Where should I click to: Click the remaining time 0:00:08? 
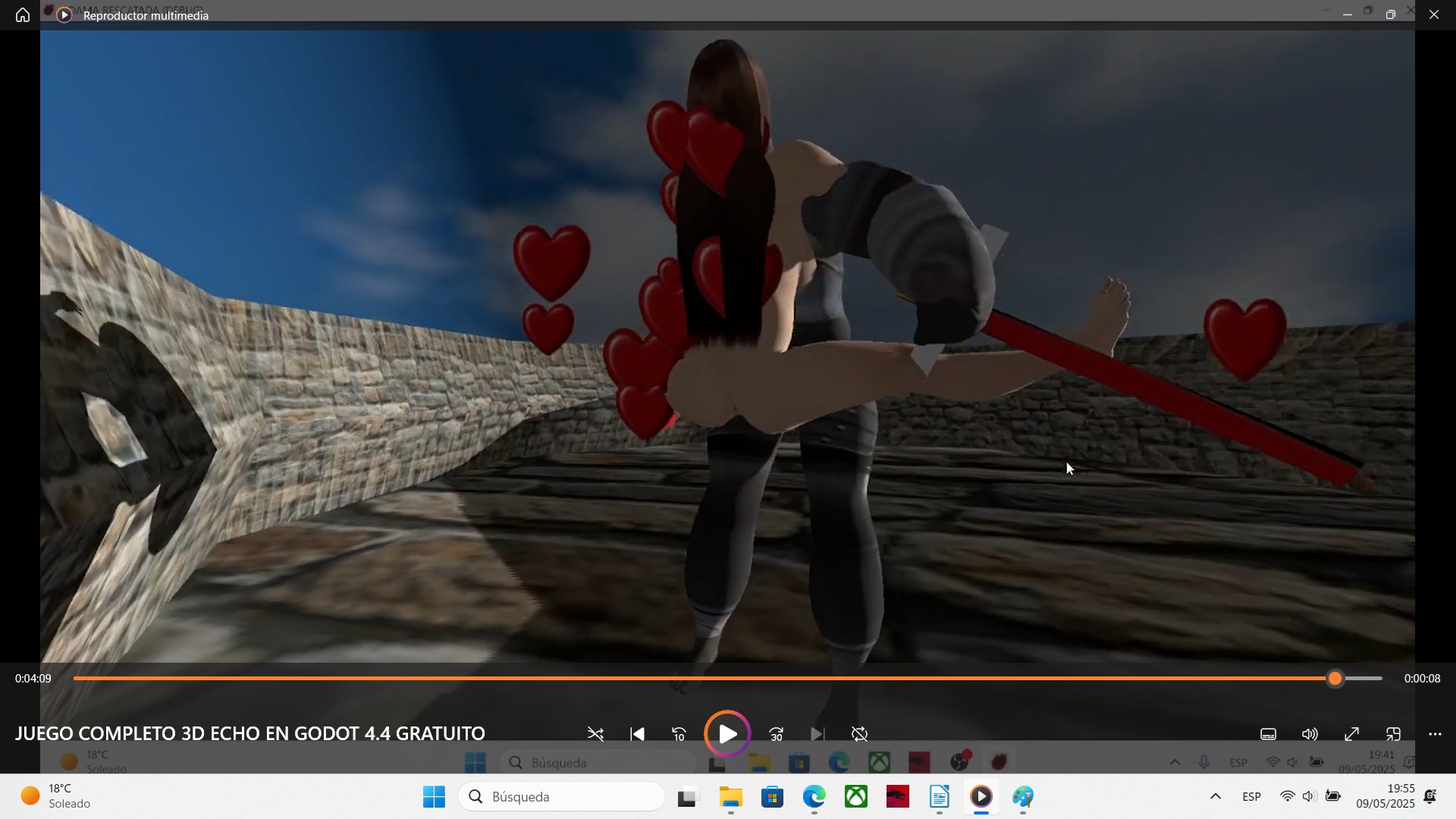[x=1422, y=679]
